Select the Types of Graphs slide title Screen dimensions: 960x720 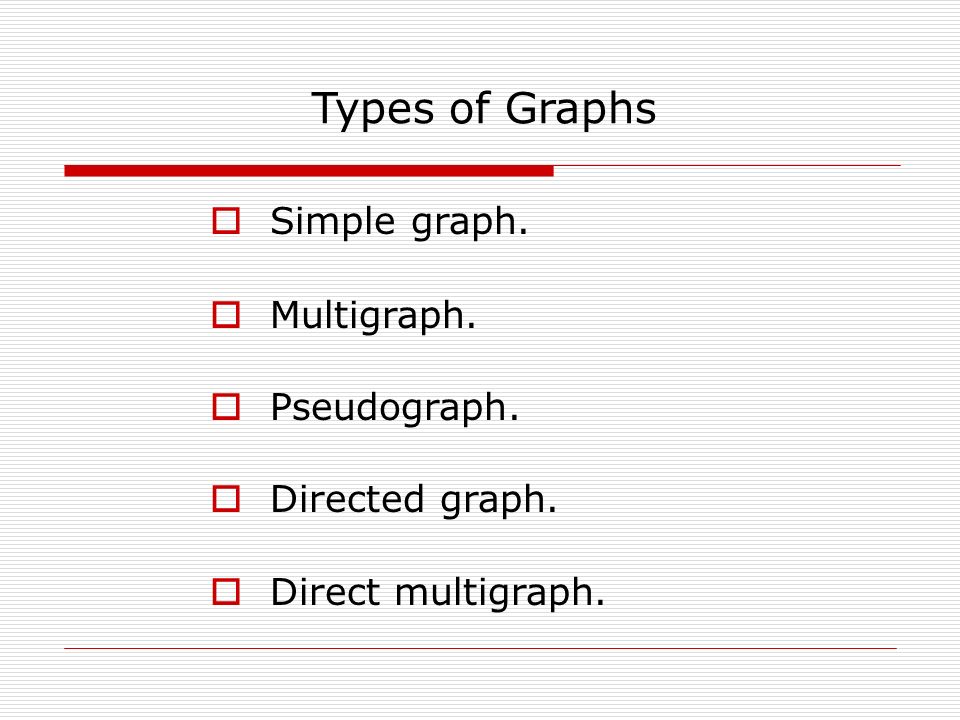pyautogui.click(x=484, y=110)
